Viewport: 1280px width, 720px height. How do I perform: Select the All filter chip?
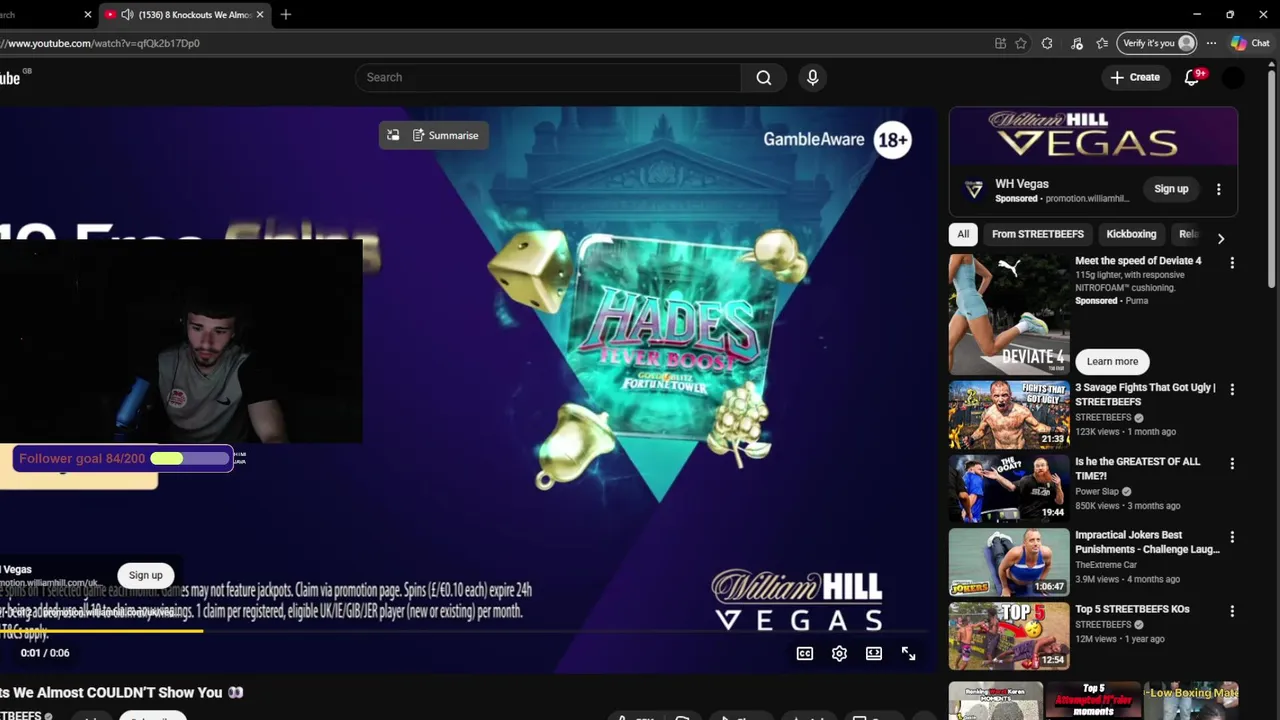pos(963,234)
